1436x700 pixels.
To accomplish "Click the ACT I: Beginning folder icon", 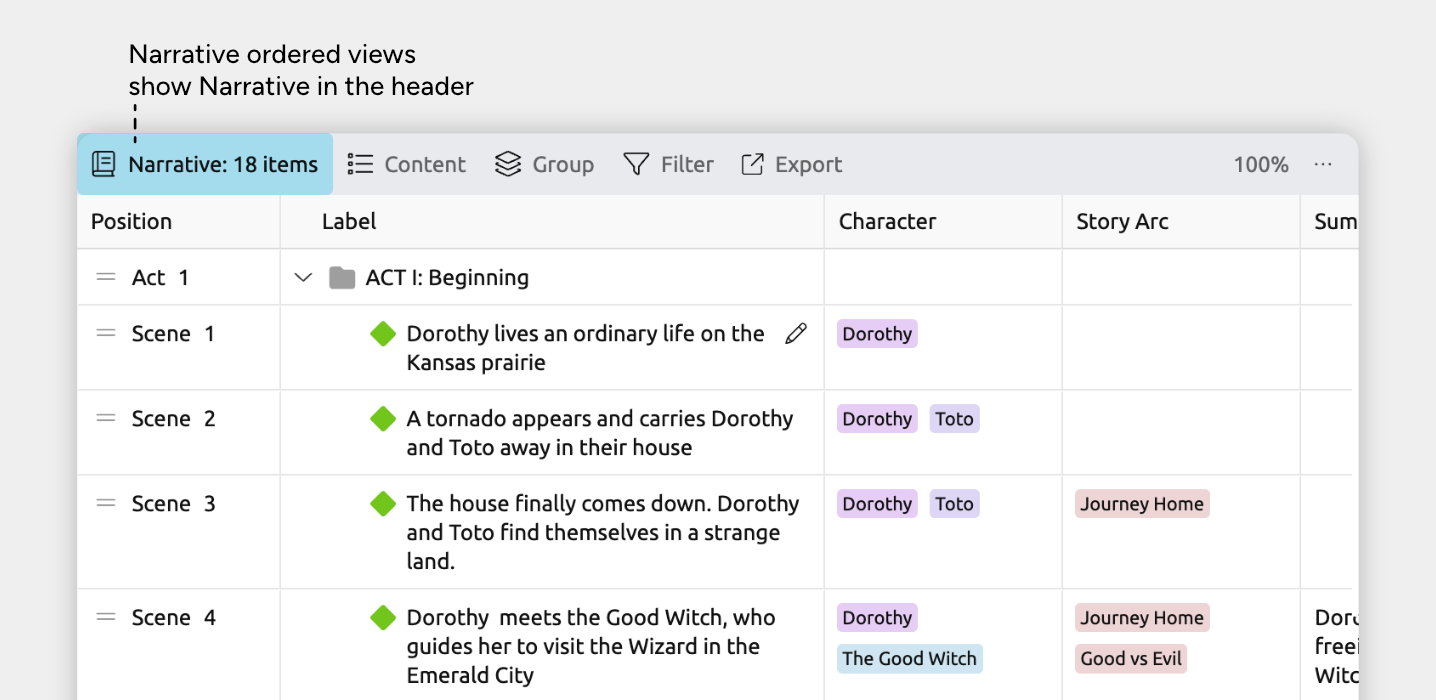I will [342, 278].
